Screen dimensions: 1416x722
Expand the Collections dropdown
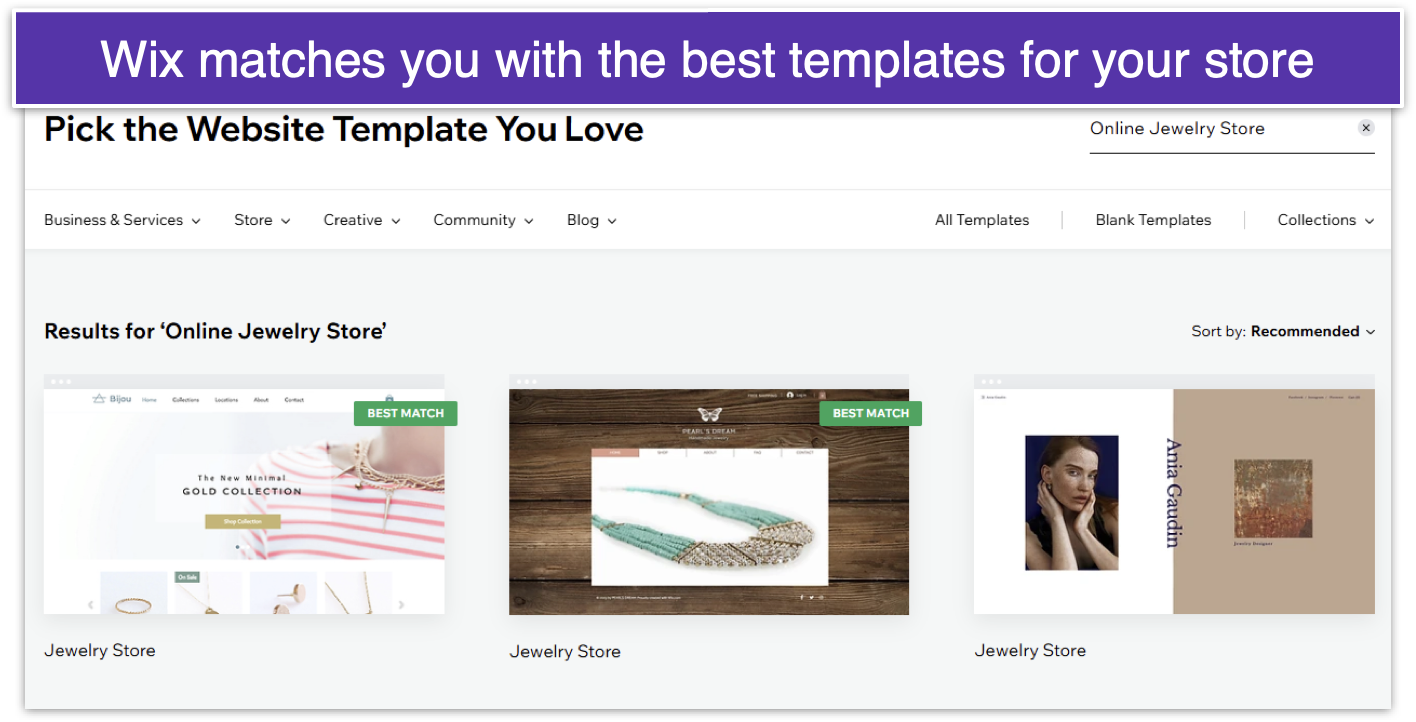point(1326,220)
